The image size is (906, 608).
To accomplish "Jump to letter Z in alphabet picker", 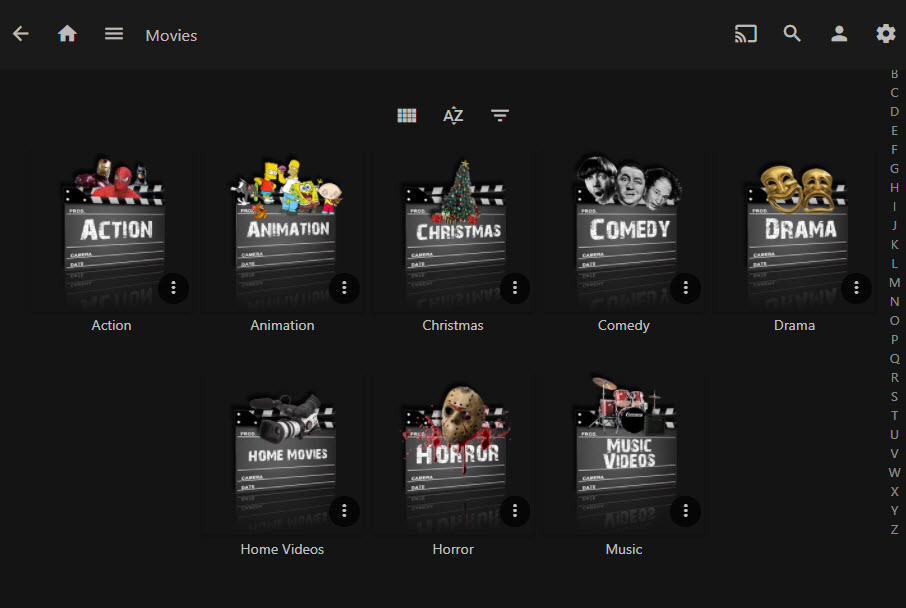I will point(894,529).
